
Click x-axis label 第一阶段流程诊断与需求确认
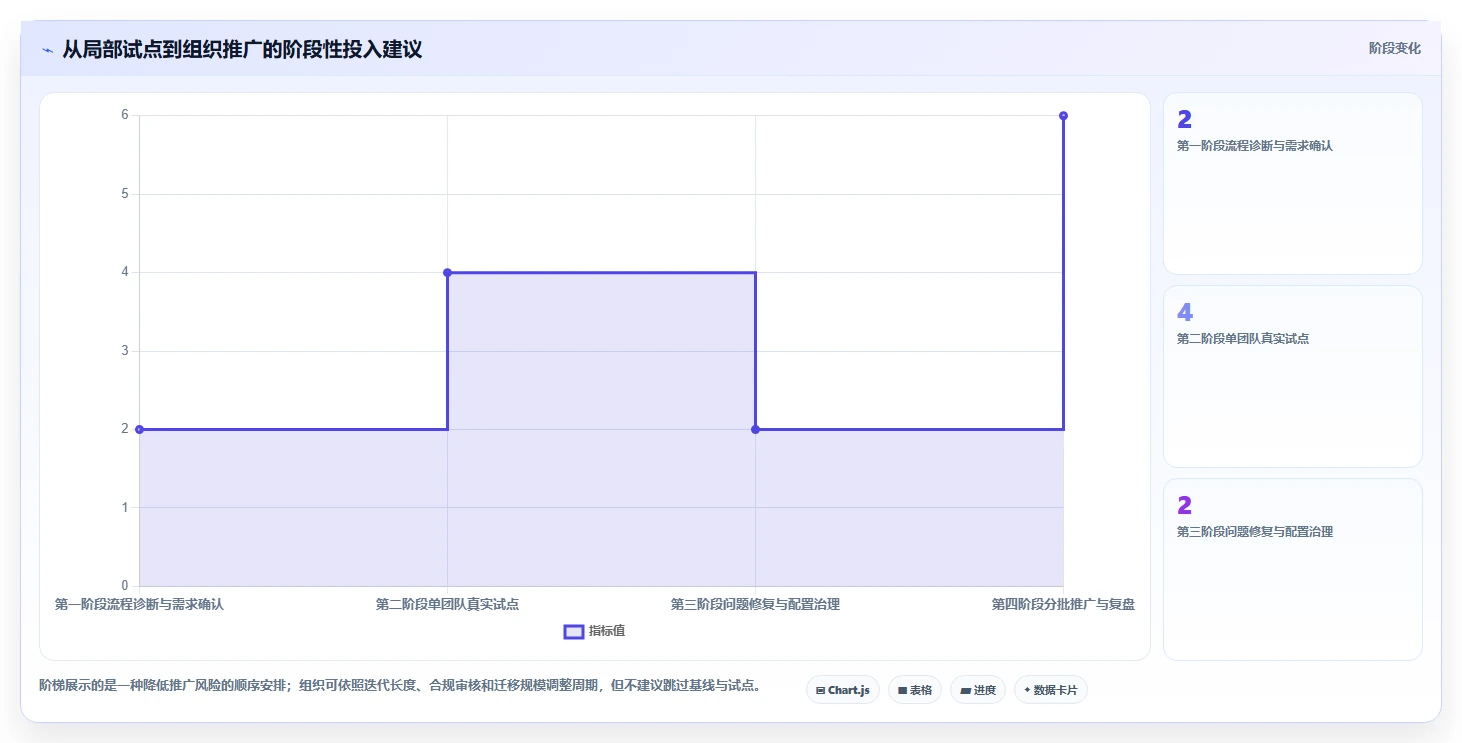(x=139, y=604)
